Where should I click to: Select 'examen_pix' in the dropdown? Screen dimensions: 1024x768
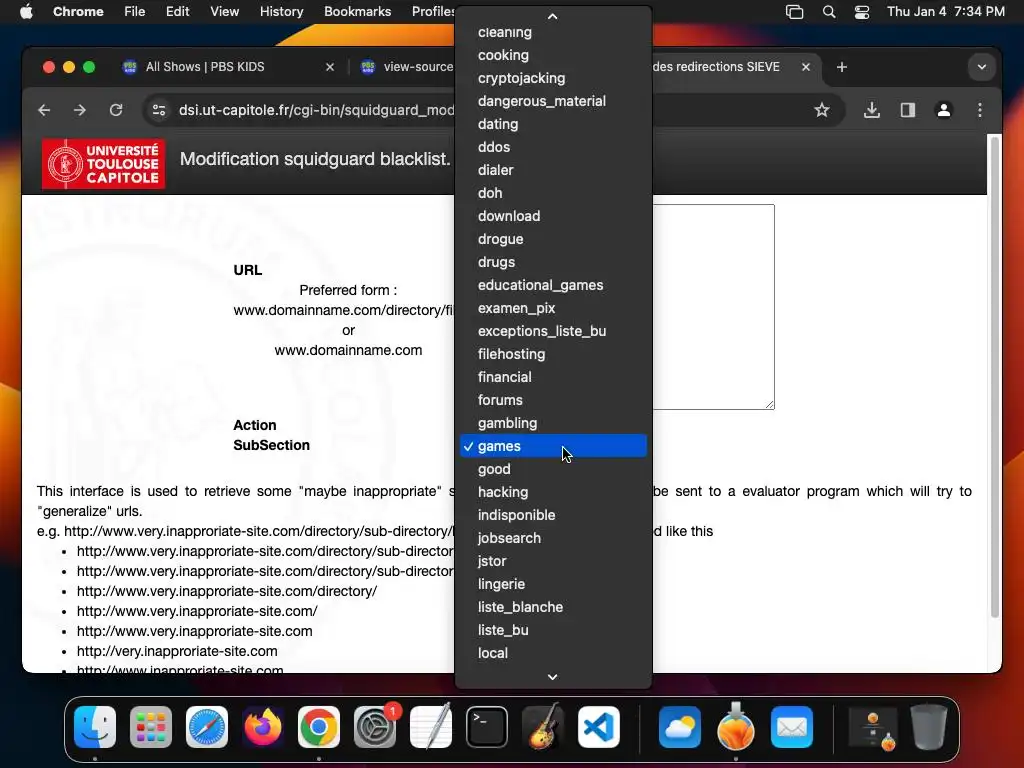point(553,308)
